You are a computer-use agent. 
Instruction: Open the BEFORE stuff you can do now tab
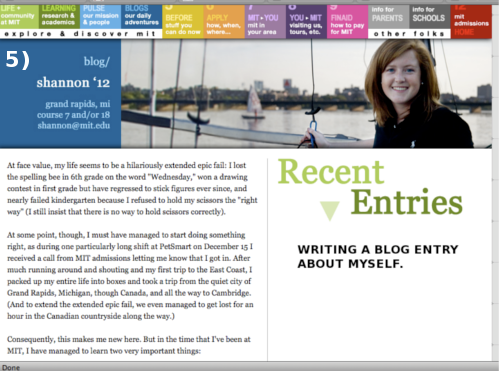[x=183, y=22]
